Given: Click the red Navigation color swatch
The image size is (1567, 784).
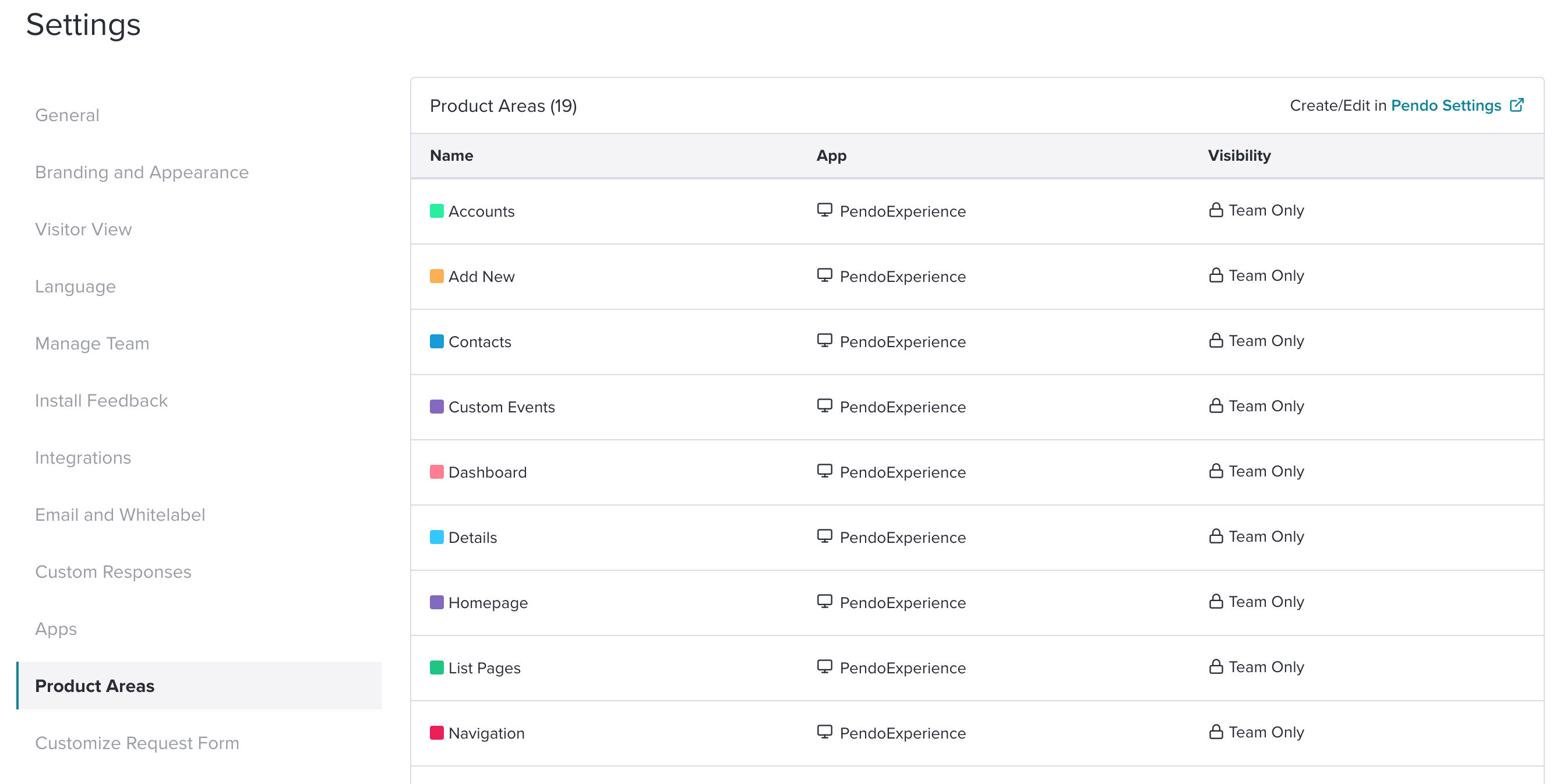Looking at the screenshot, I should click(x=437, y=732).
